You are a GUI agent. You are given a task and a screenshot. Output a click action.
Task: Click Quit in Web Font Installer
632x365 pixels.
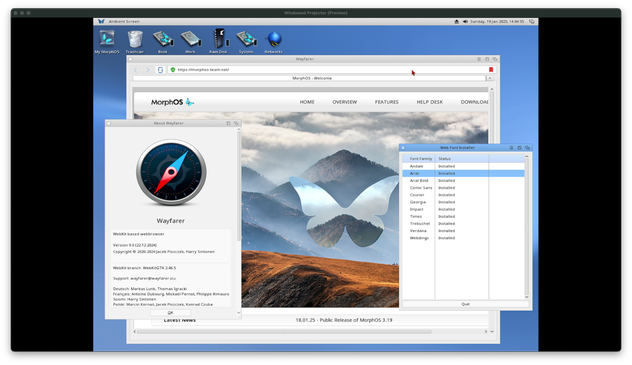466,304
